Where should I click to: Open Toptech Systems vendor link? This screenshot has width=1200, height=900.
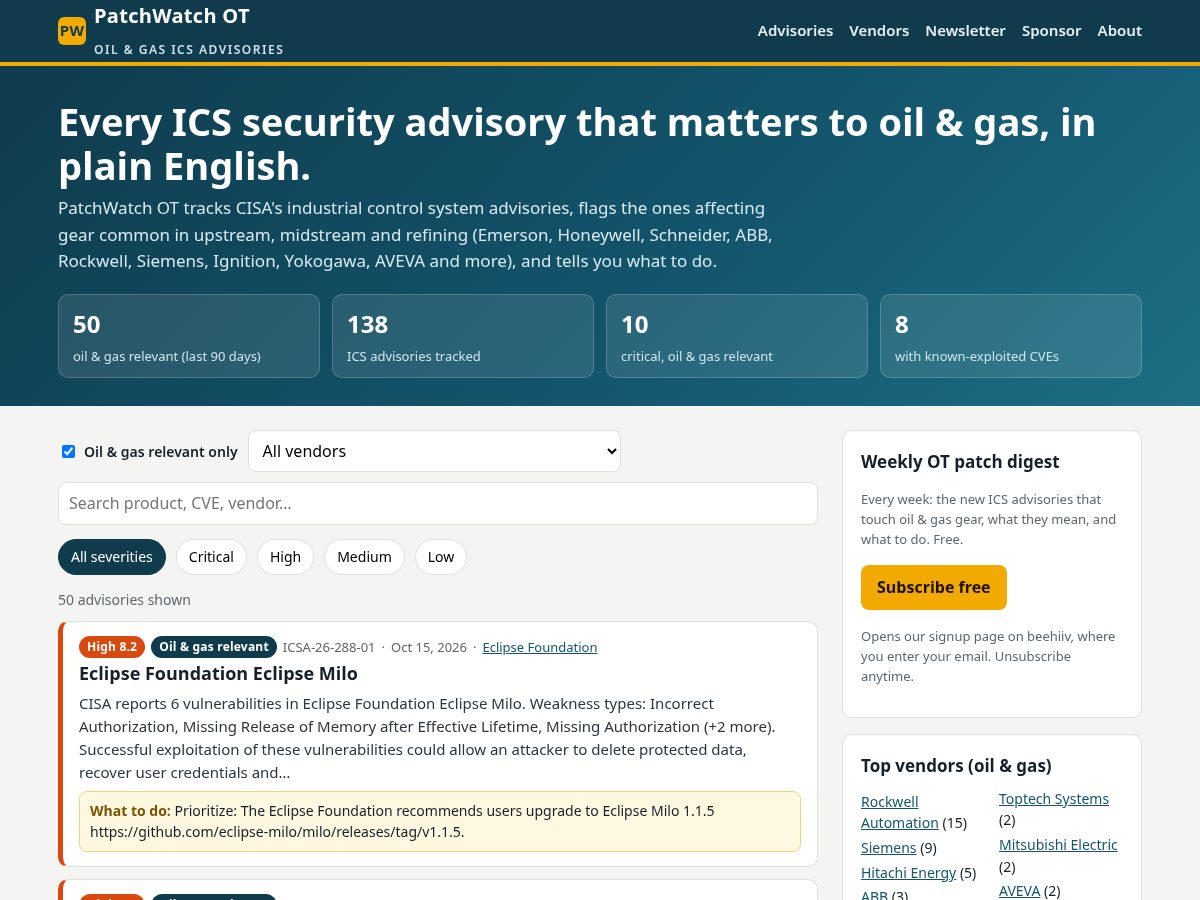(1054, 799)
